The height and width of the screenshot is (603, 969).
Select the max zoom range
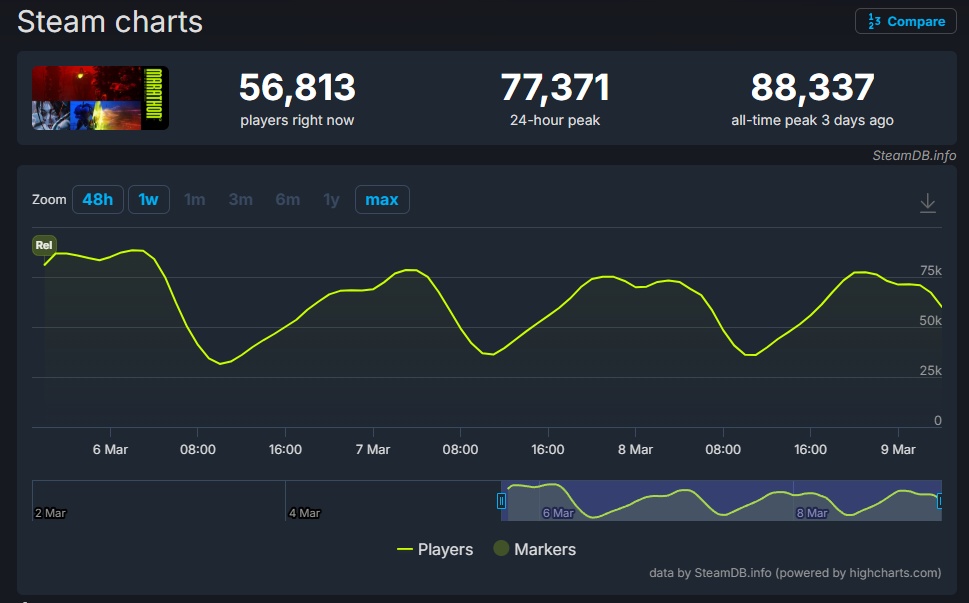[x=381, y=199]
